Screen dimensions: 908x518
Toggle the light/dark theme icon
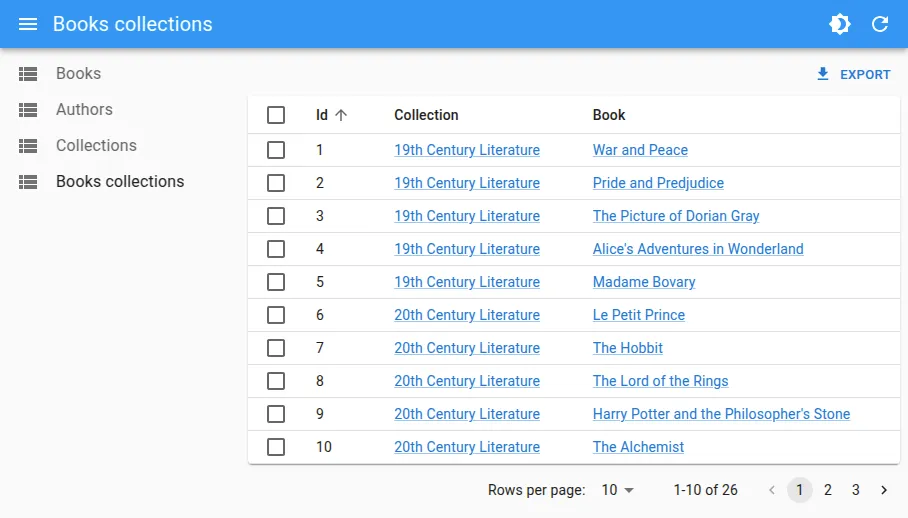(x=840, y=24)
